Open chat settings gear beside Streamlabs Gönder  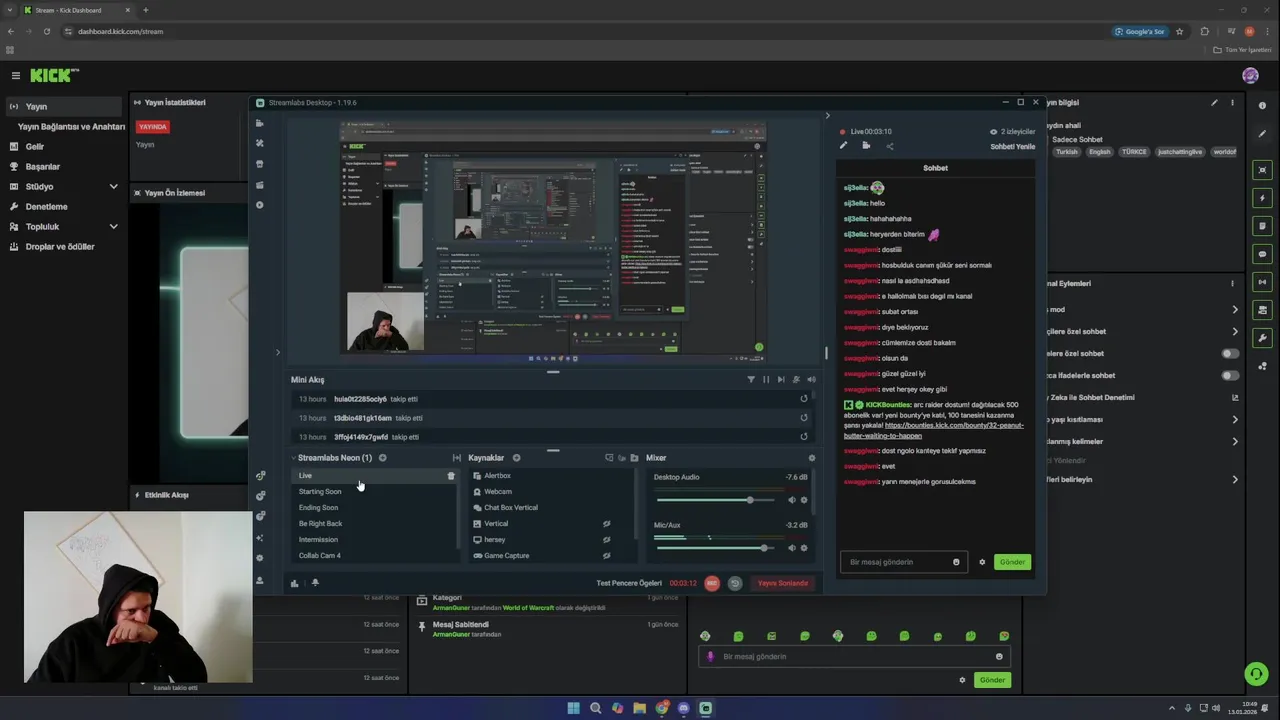click(x=982, y=562)
